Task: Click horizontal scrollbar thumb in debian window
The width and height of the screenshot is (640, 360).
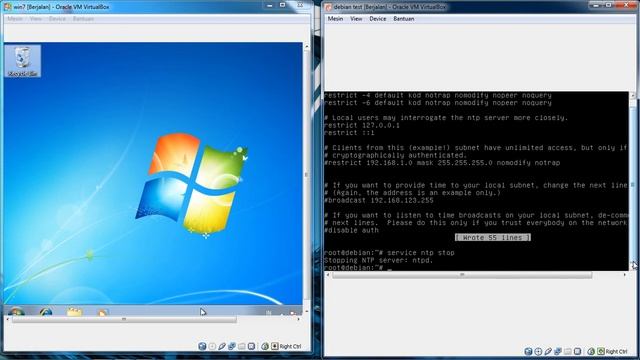Action: point(462,275)
